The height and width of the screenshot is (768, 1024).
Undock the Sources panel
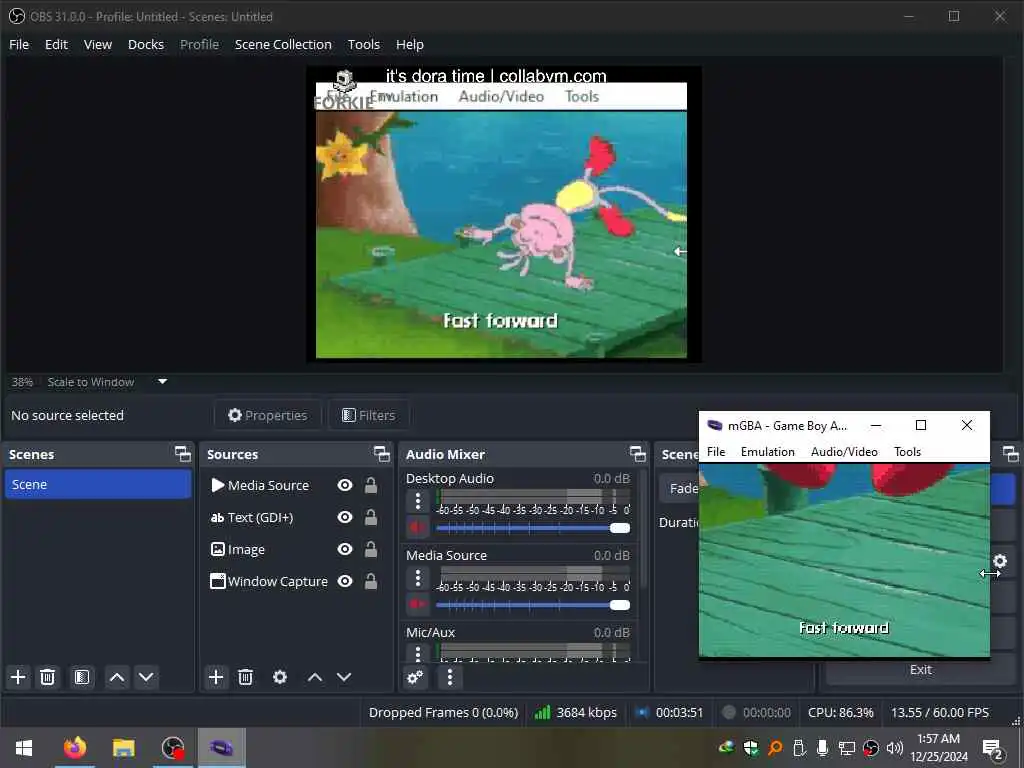tap(381, 454)
